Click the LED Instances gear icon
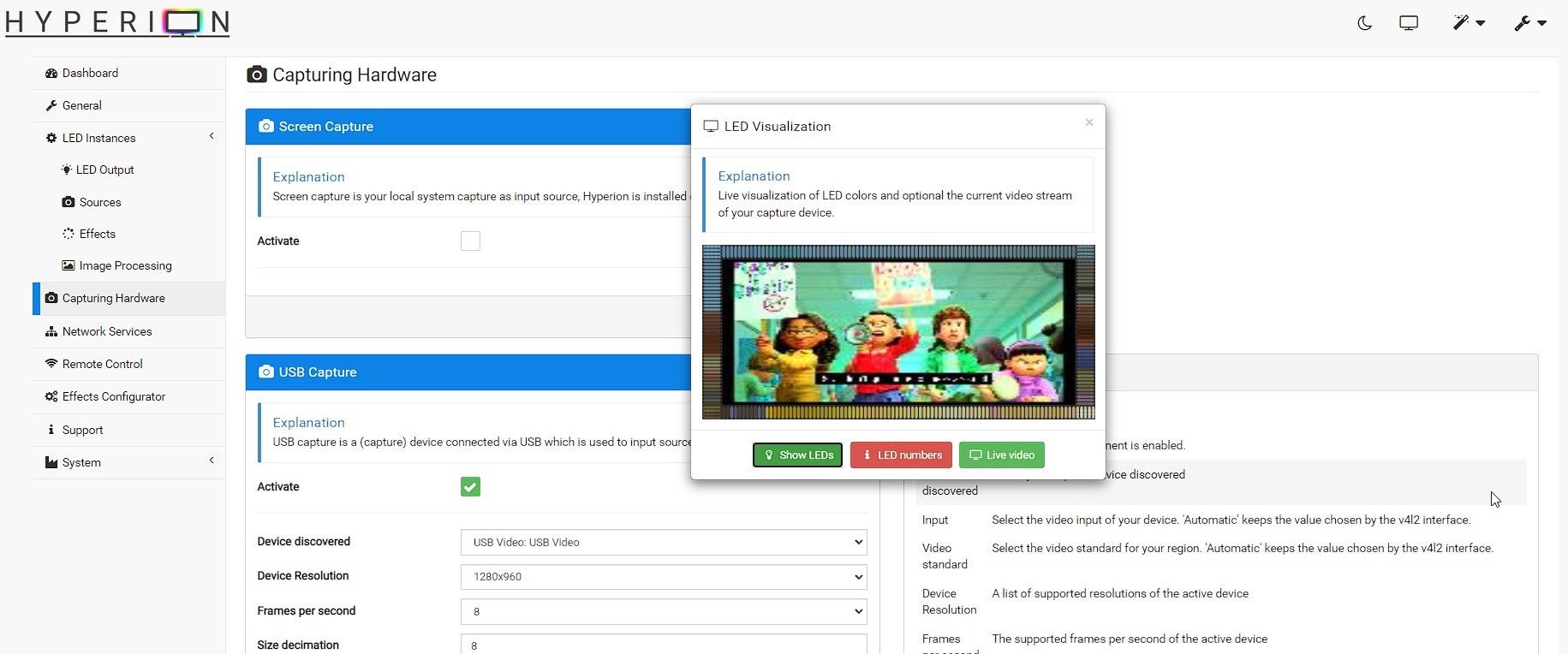 tap(51, 139)
